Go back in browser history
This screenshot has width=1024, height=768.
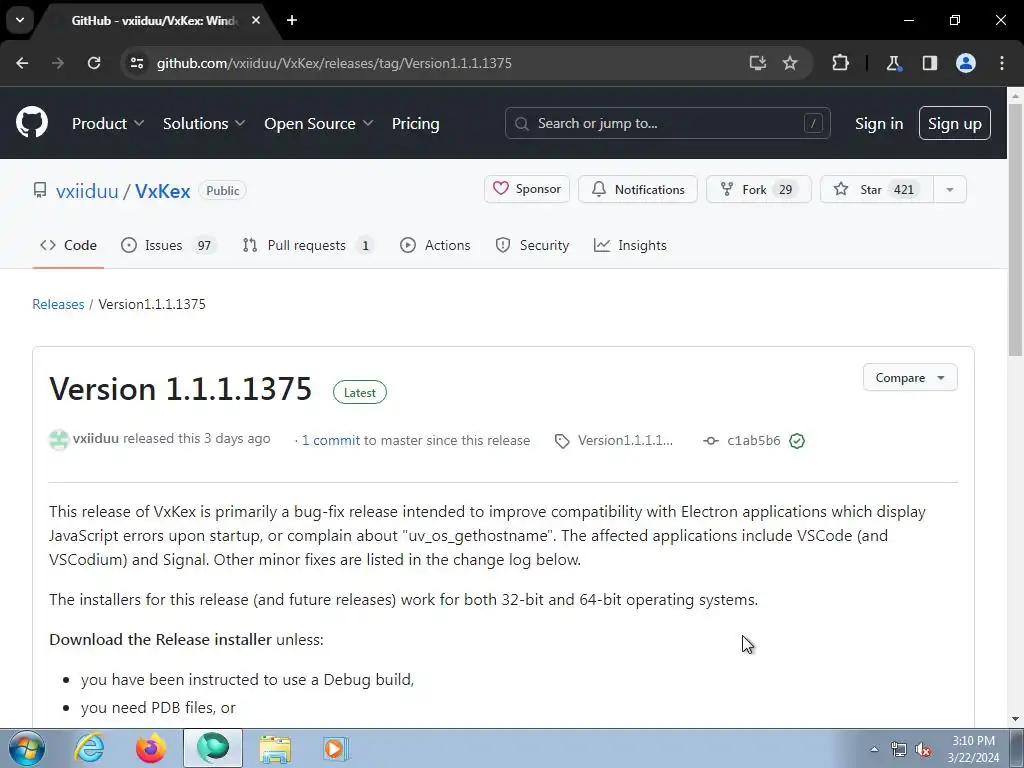pos(22,63)
